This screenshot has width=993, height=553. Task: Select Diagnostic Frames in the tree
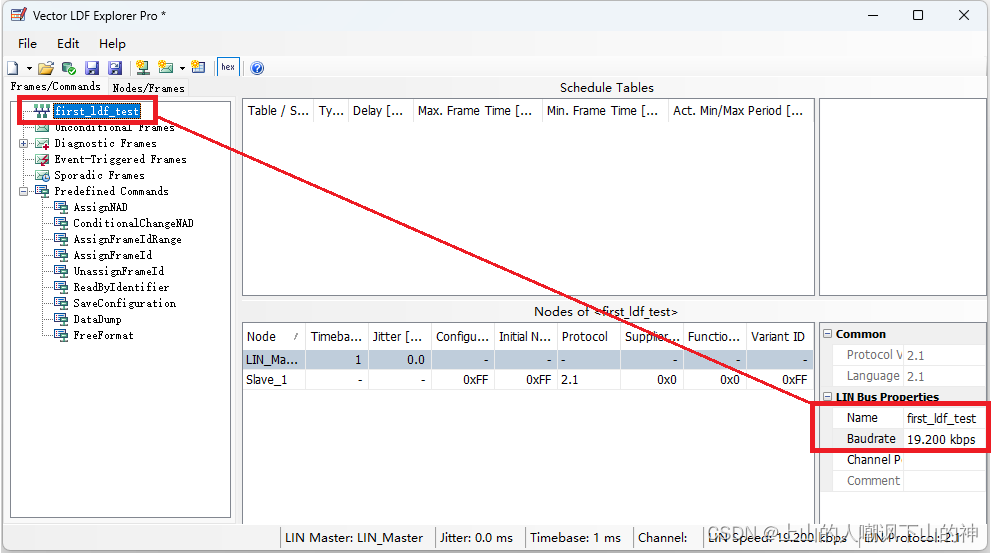pyautogui.click(x=105, y=143)
